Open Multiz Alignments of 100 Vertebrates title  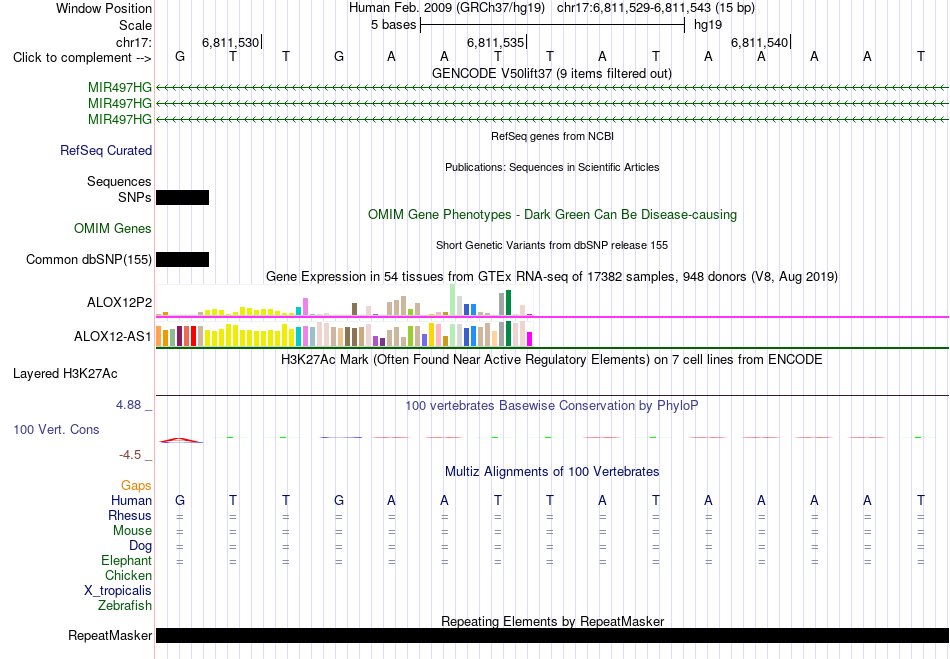coord(552,471)
